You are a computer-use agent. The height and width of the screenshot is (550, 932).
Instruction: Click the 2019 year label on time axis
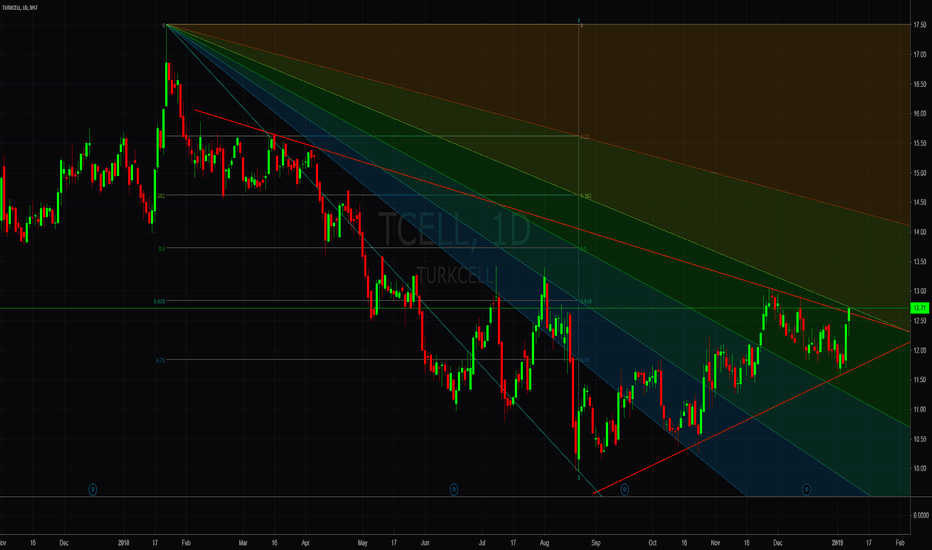point(837,543)
